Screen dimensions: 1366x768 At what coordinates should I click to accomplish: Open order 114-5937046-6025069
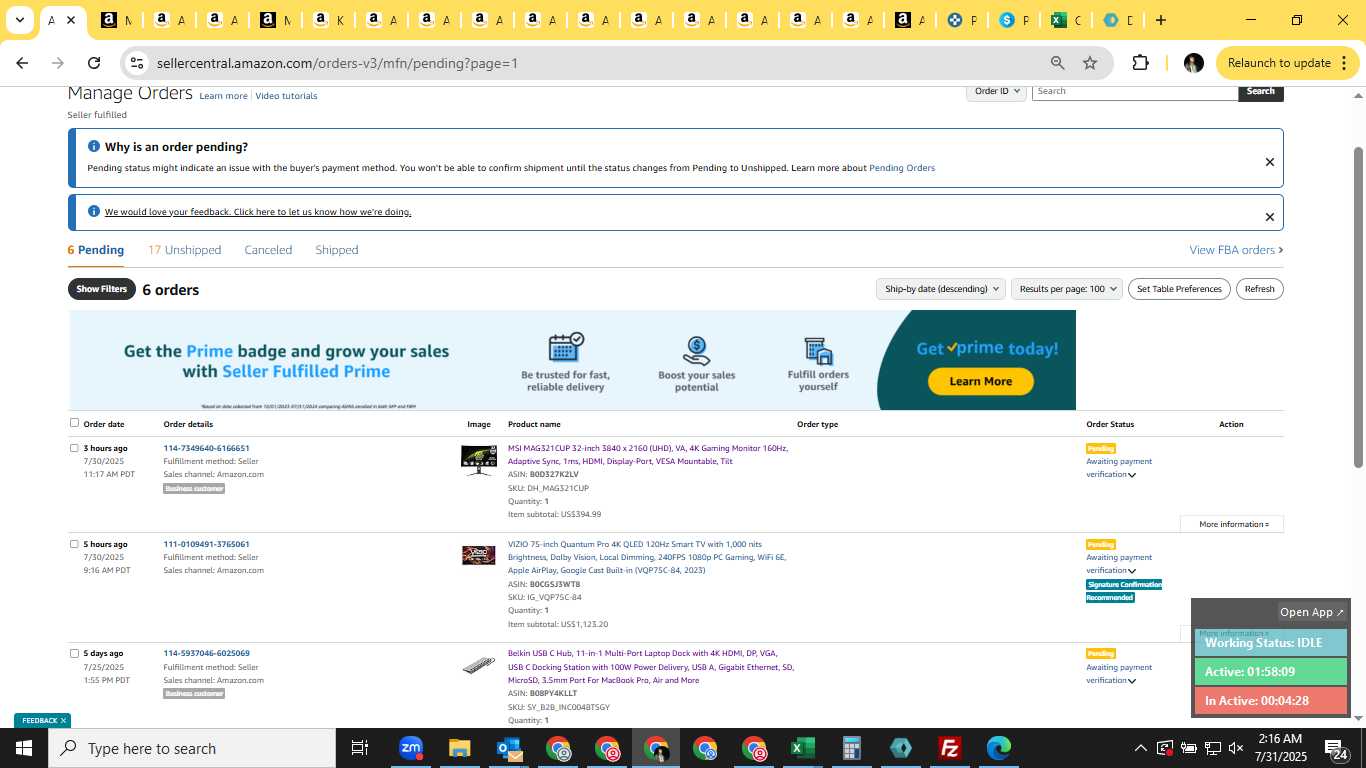pos(206,653)
